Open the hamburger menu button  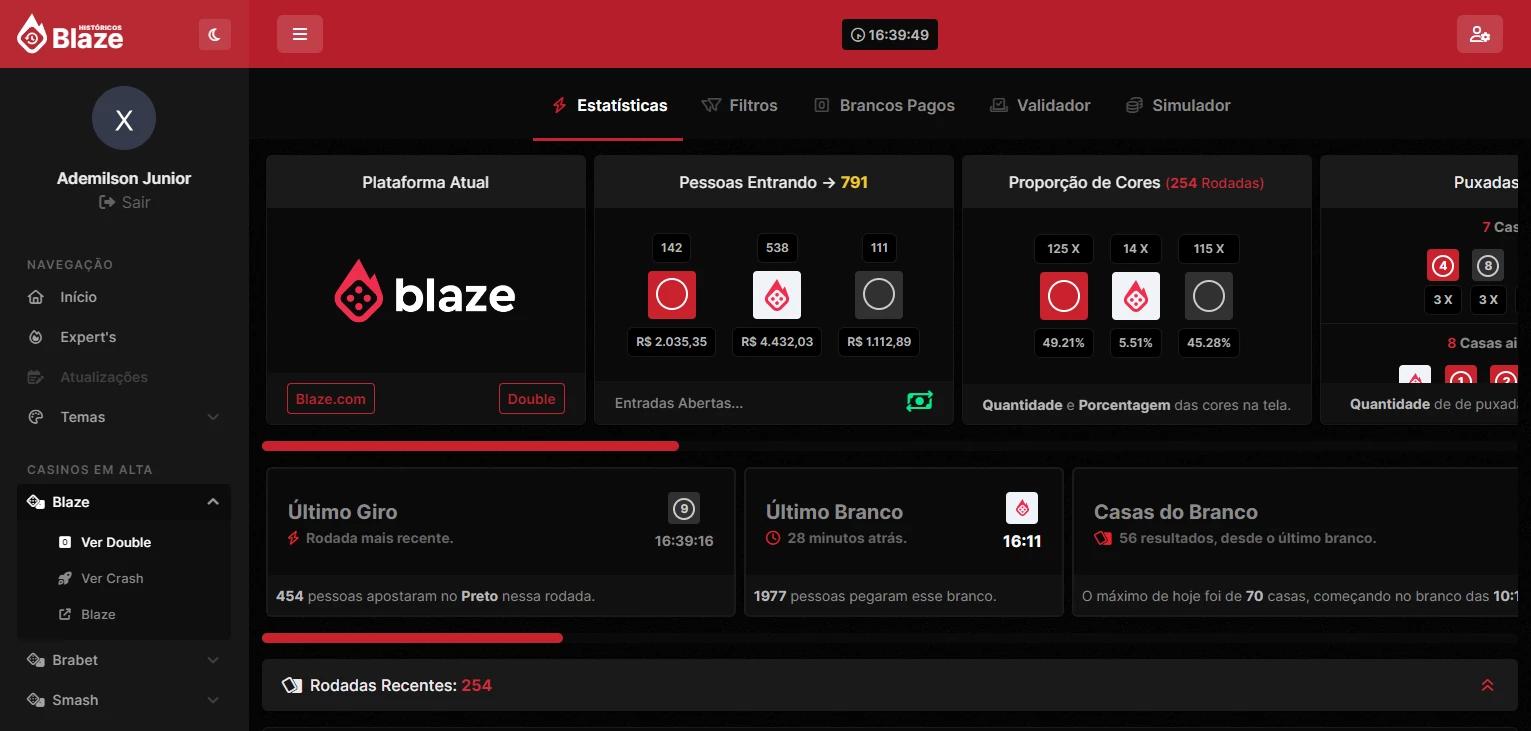click(300, 34)
